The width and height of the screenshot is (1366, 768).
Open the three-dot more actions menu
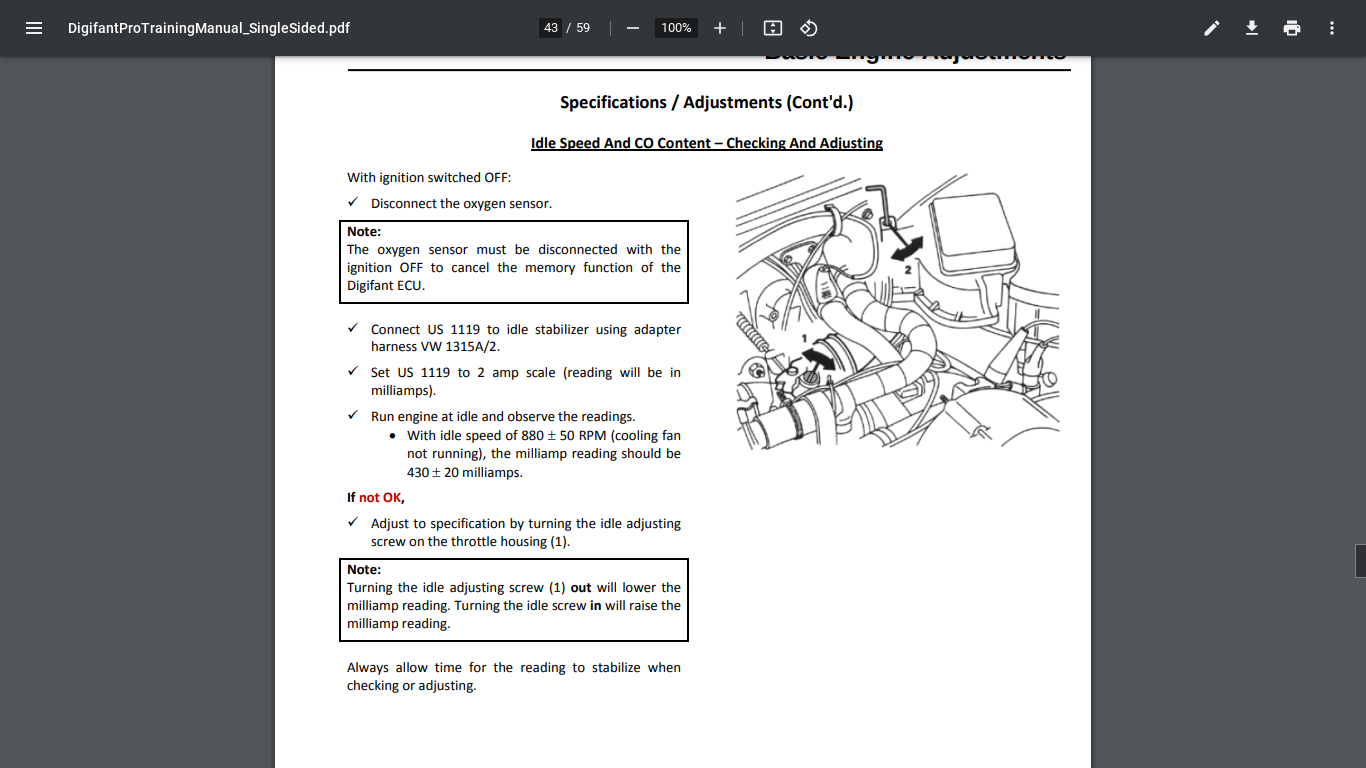(x=1332, y=28)
